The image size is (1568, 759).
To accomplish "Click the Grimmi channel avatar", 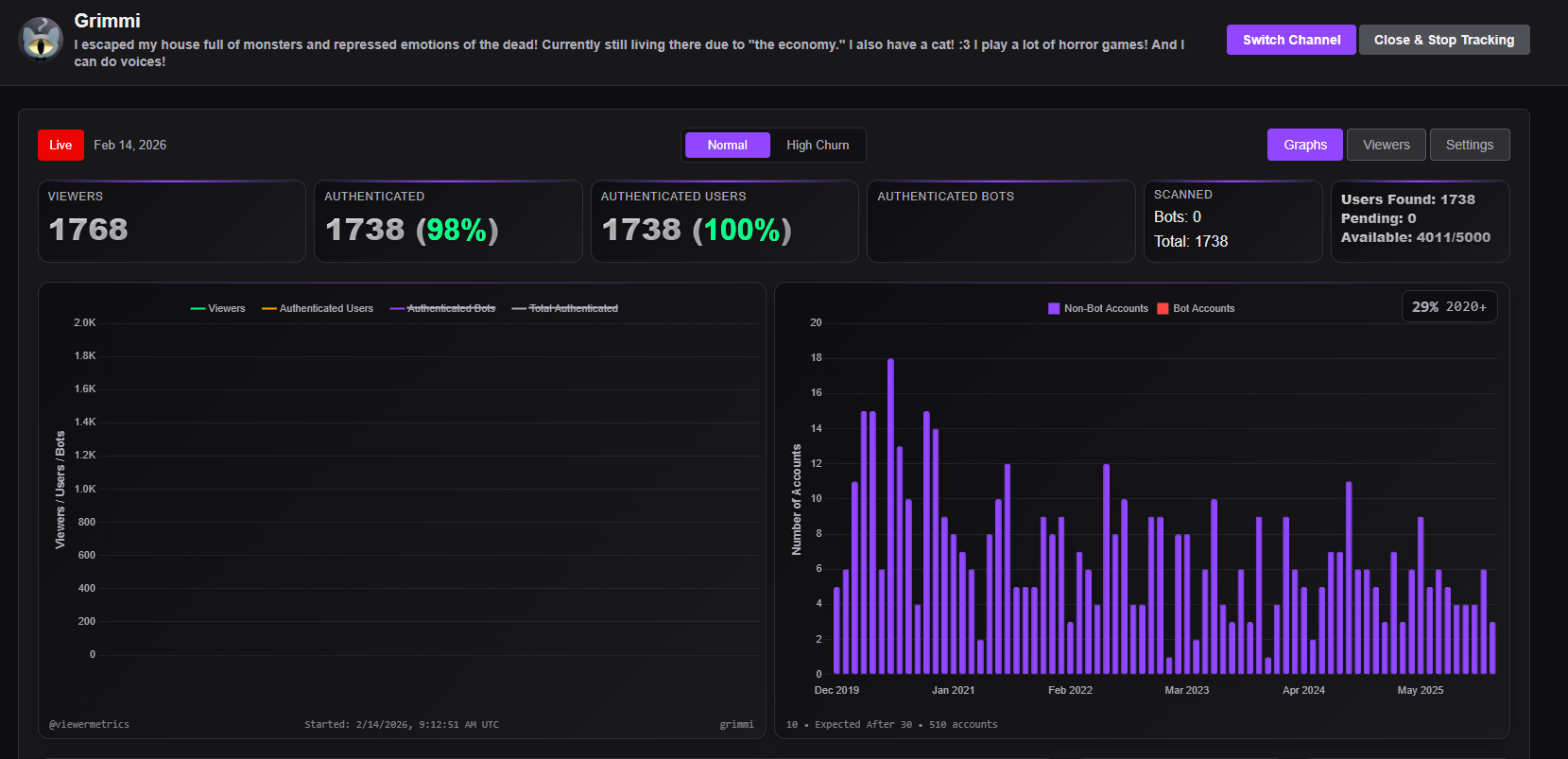I will coord(41,40).
